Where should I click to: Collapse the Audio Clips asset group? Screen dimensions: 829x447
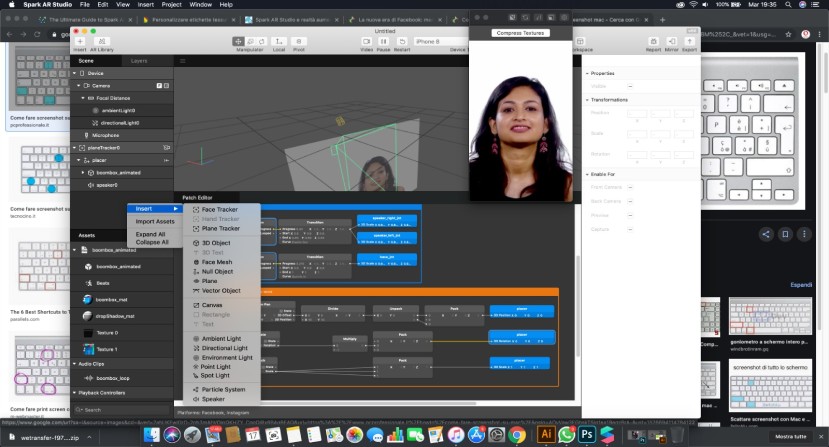(75, 364)
